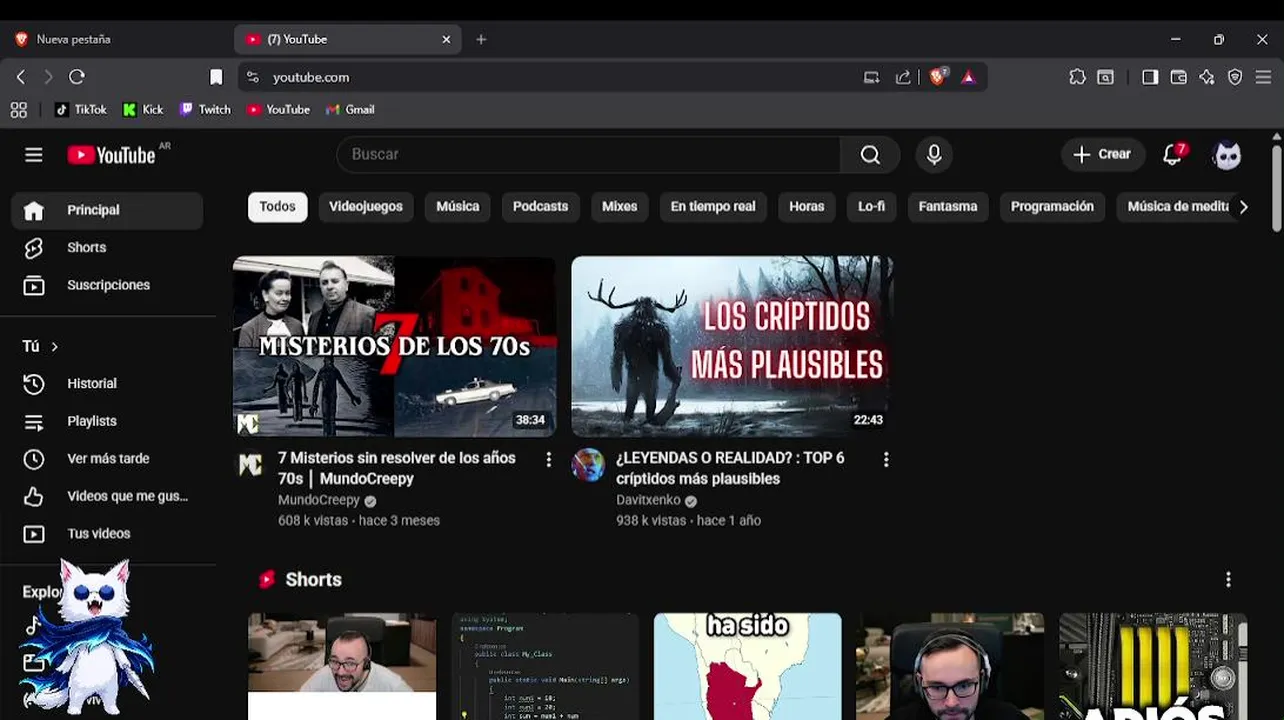Open the Misterios de los 70s thumbnail
1284x720 pixels.
pyautogui.click(x=394, y=347)
